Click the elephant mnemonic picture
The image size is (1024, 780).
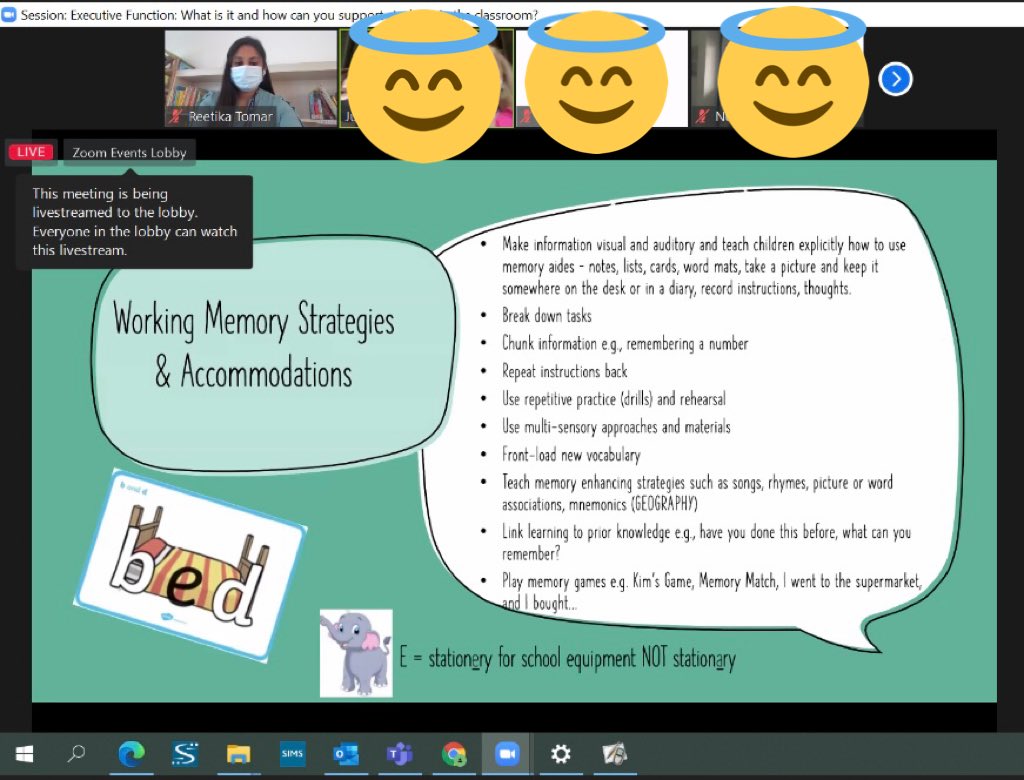click(x=356, y=653)
